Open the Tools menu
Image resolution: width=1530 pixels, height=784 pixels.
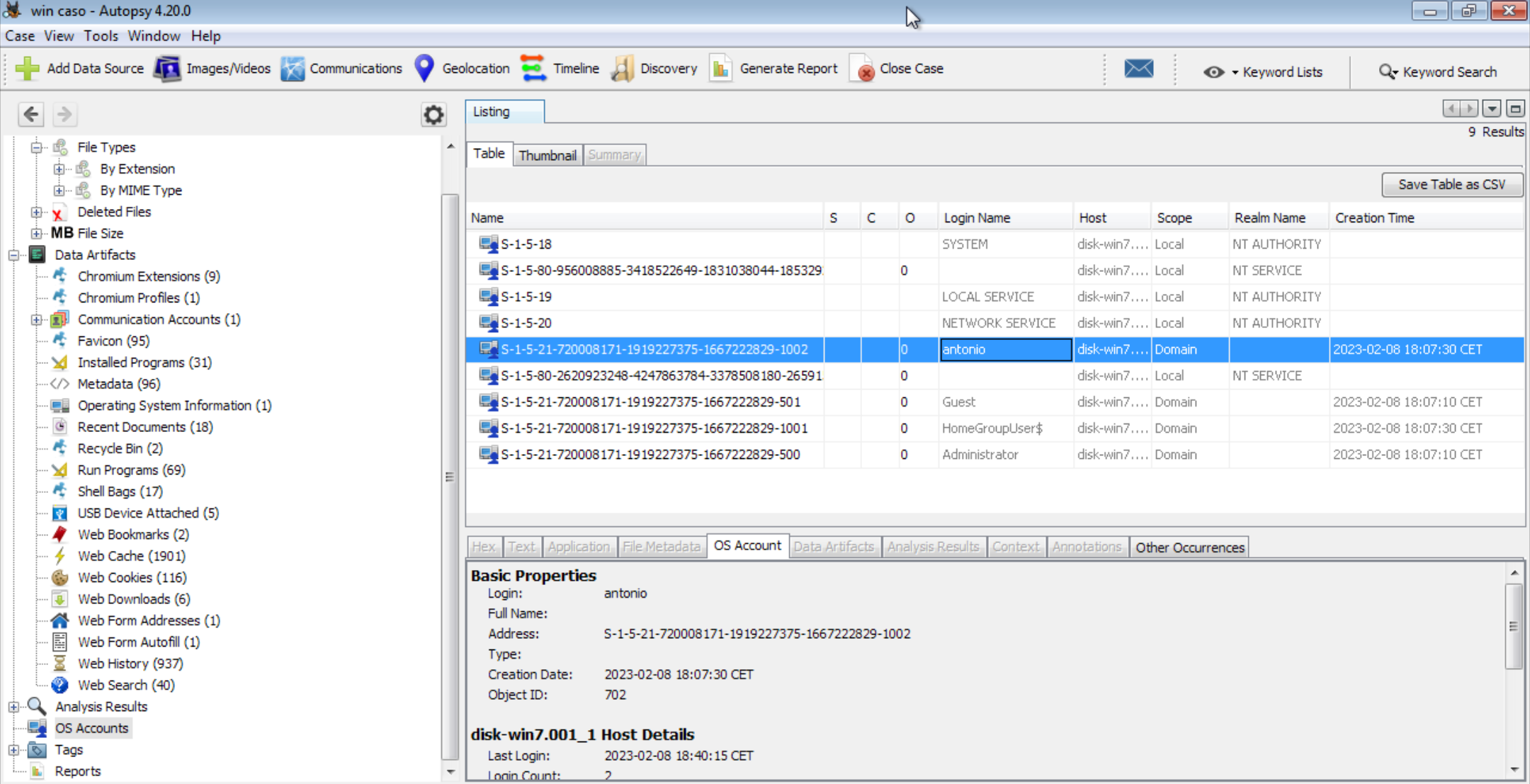[x=101, y=36]
